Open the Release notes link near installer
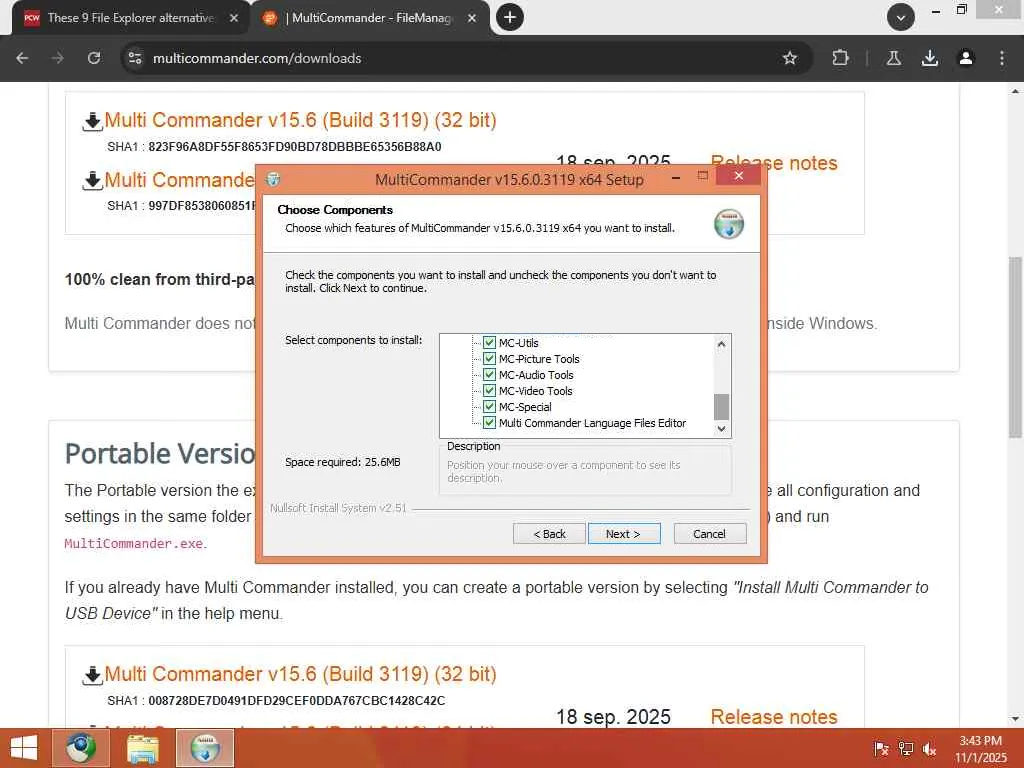Viewport: 1024px width, 768px height. (774, 163)
